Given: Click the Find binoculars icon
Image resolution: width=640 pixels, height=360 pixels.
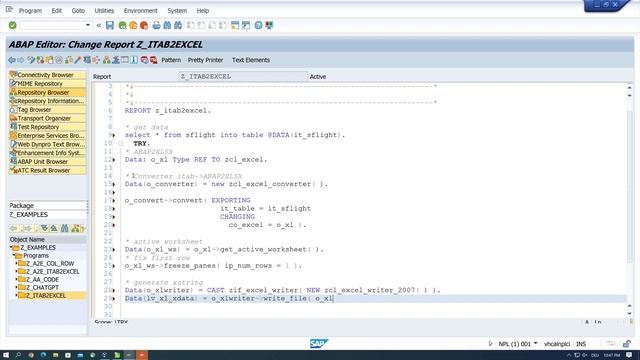Looking at the screenshot, I should tap(167, 25).
